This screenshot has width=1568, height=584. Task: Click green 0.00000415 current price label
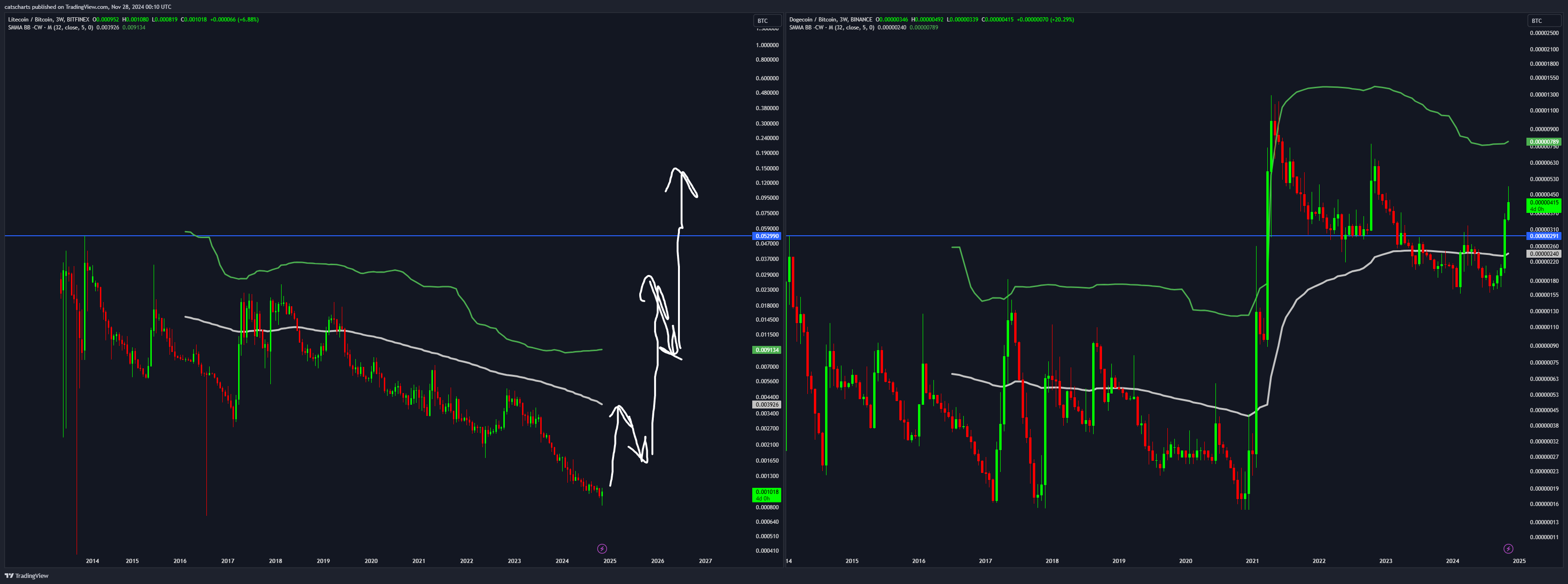click(x=1544, y=205)
